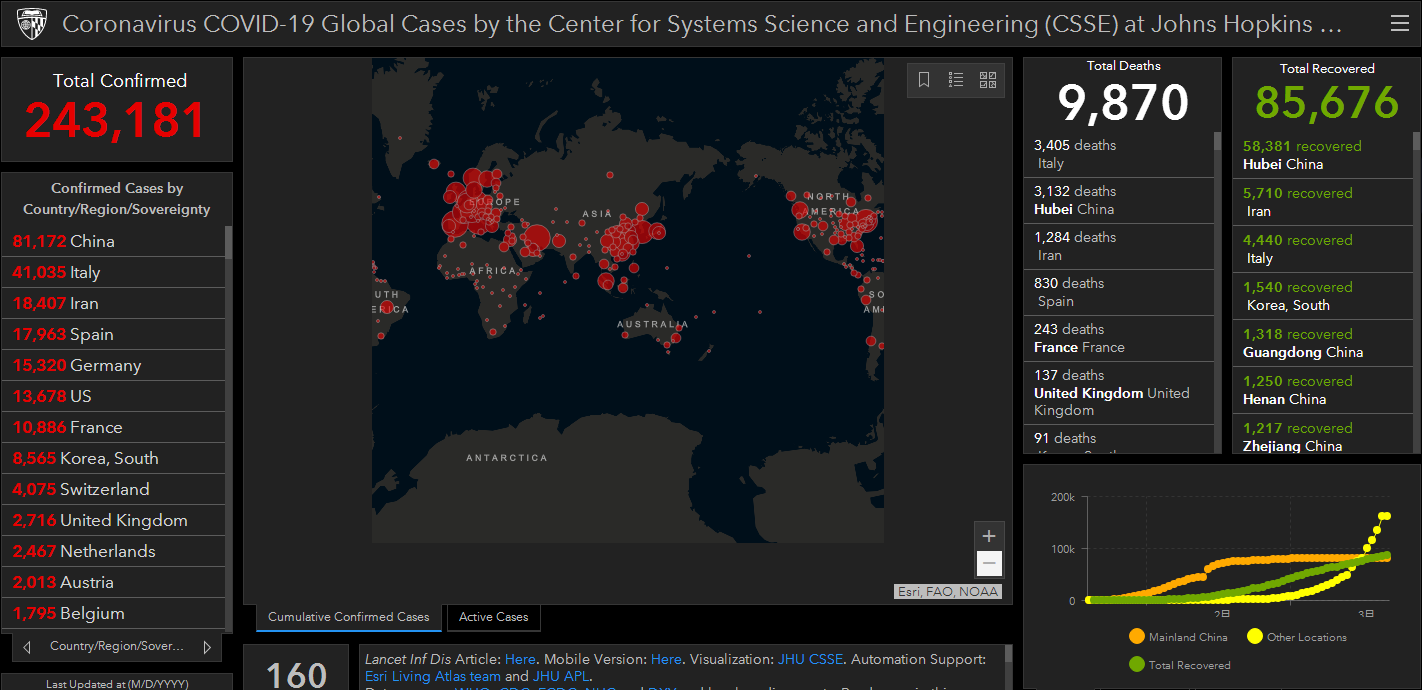1422x690 pixels.
Task: Select Belgium with 1,795 confirmed cases
Action: pos(114,613)
